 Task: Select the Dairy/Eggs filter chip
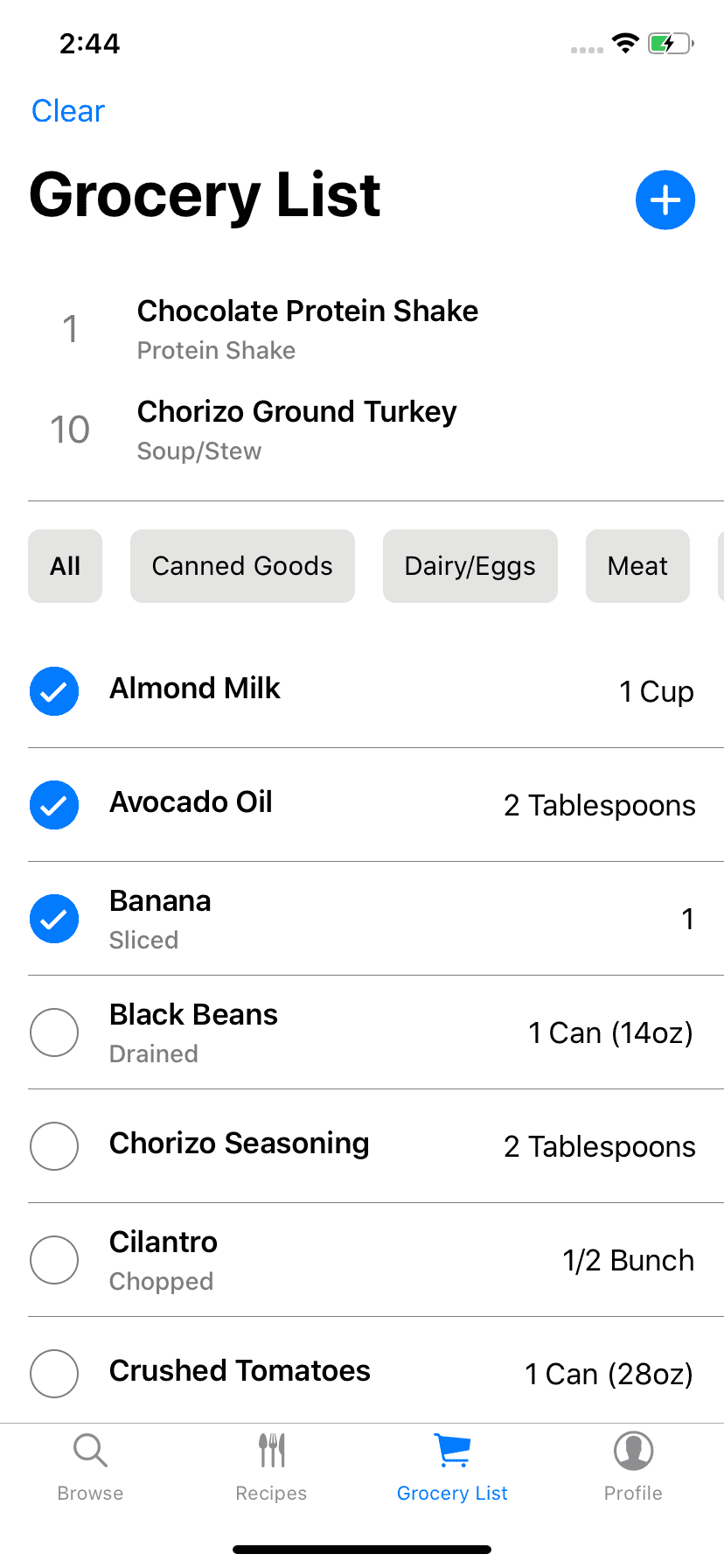point(470,566)
